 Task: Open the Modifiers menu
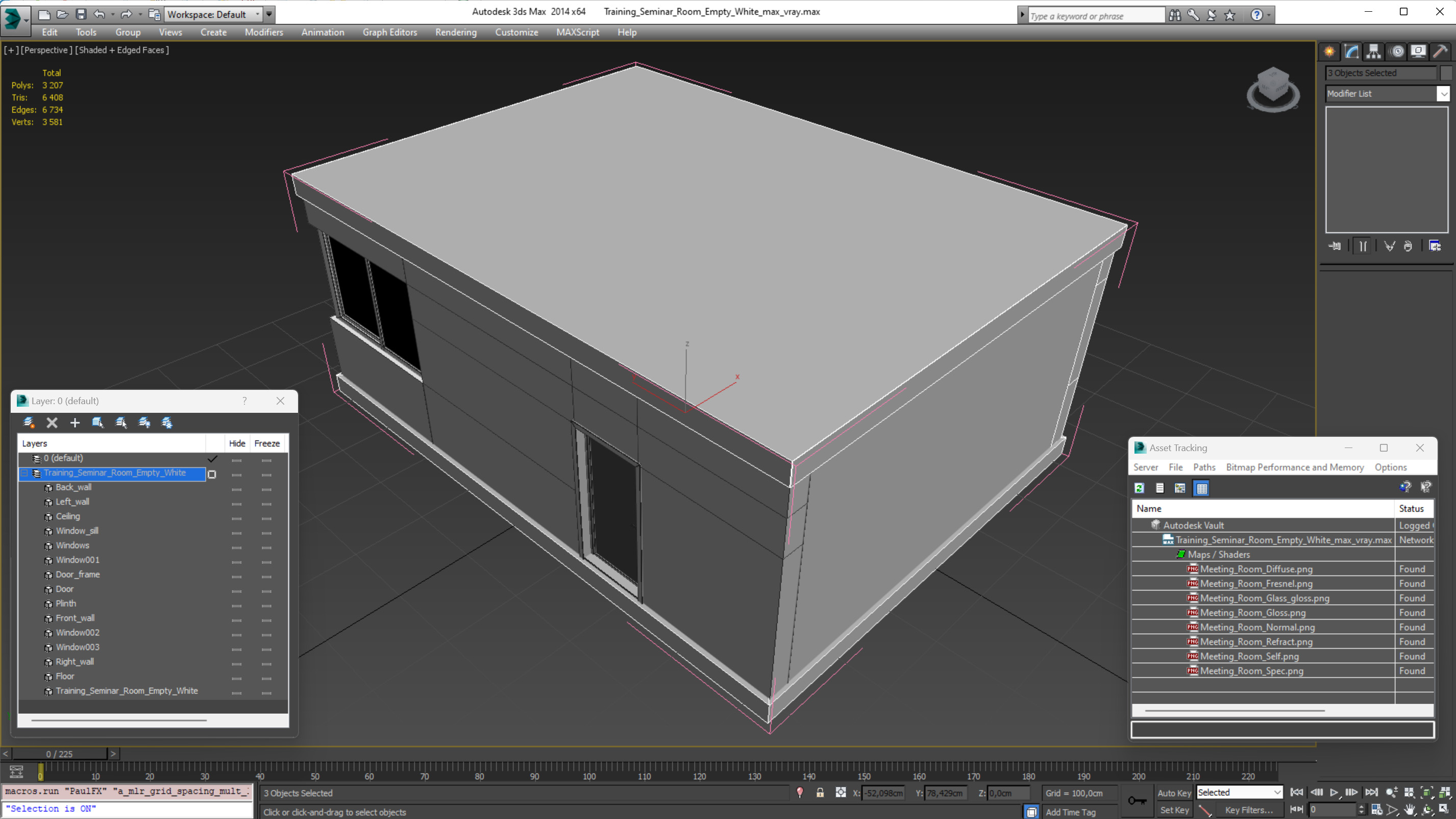click(x=263, y=32)
